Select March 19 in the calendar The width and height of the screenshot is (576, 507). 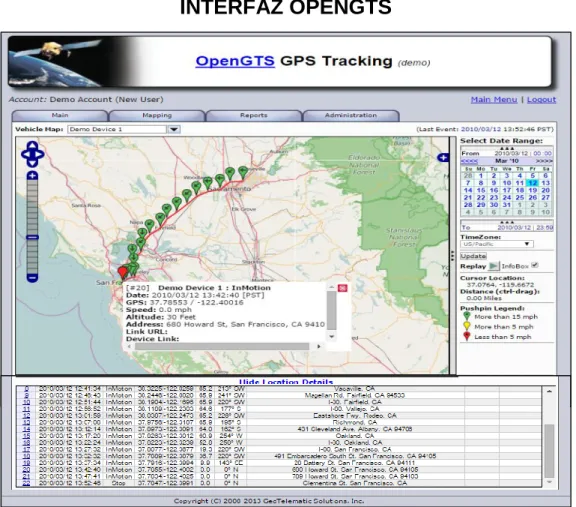tap(532, 190)
